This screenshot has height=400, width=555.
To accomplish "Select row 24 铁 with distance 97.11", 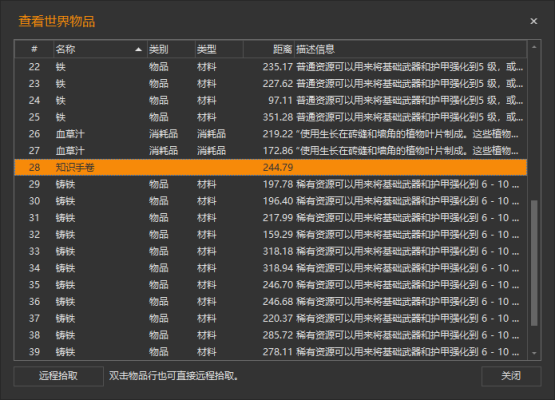I will pos(271,100).
